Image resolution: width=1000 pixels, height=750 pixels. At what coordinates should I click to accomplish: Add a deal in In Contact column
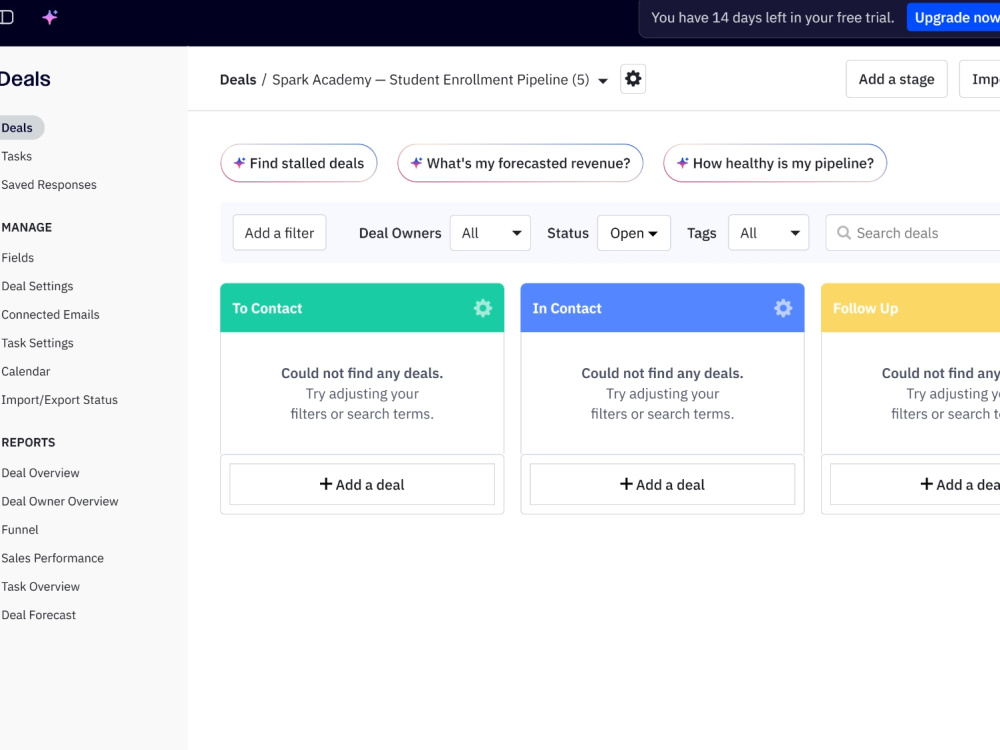coord(662,485)
